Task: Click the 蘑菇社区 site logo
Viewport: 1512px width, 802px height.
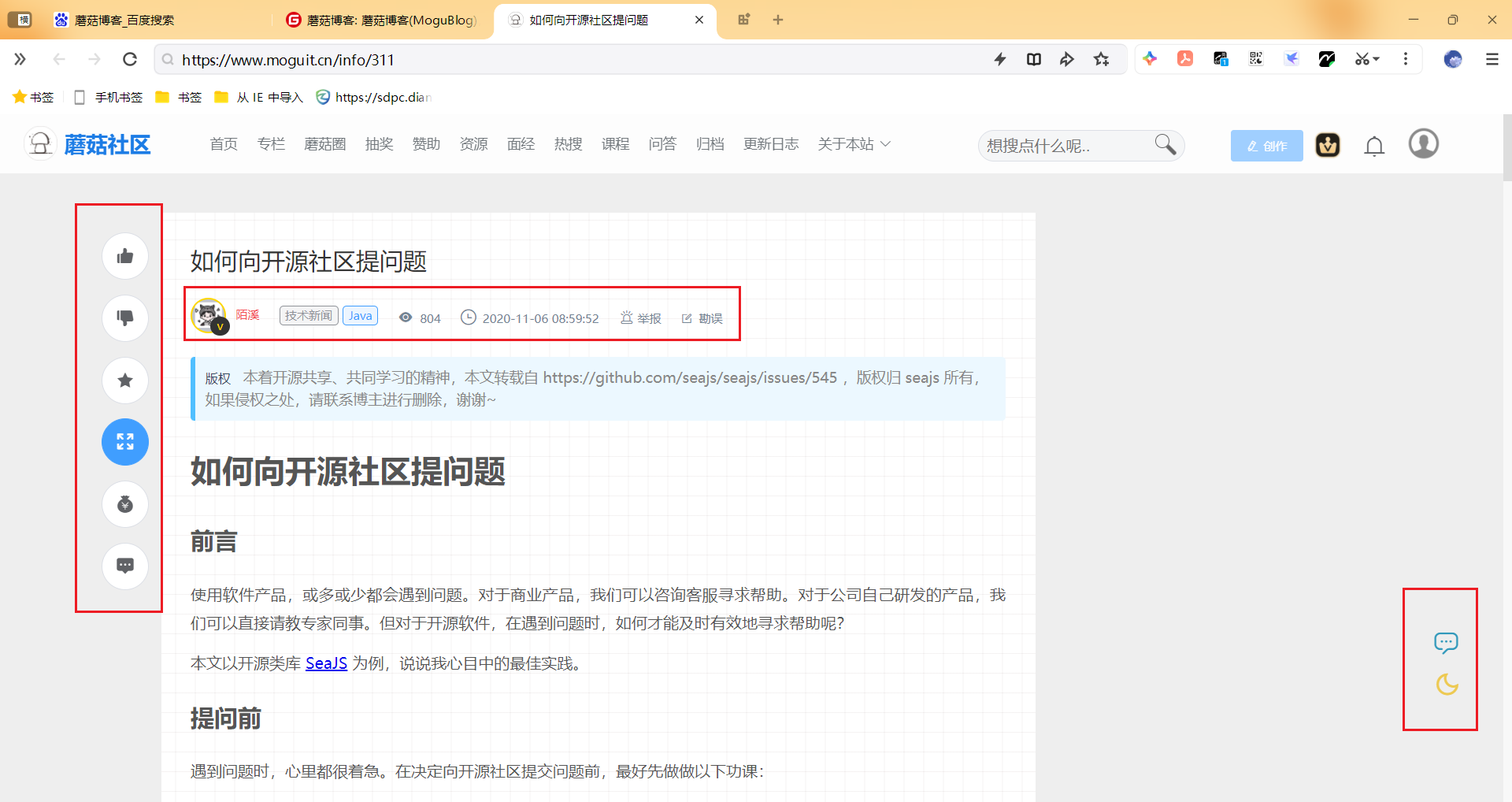Action: (x=88, y=144)
